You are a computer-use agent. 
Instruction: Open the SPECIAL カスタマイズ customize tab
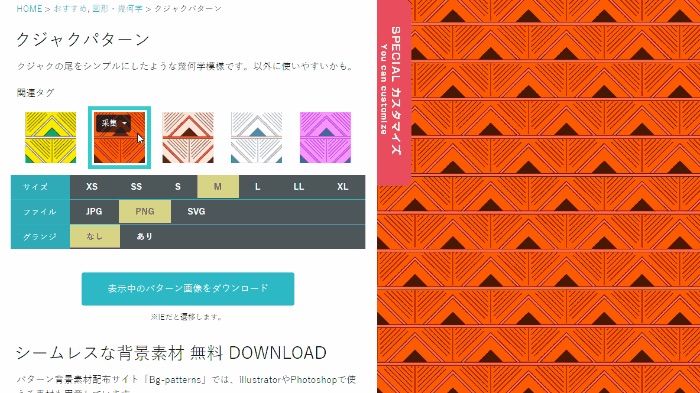pos(394,92)
